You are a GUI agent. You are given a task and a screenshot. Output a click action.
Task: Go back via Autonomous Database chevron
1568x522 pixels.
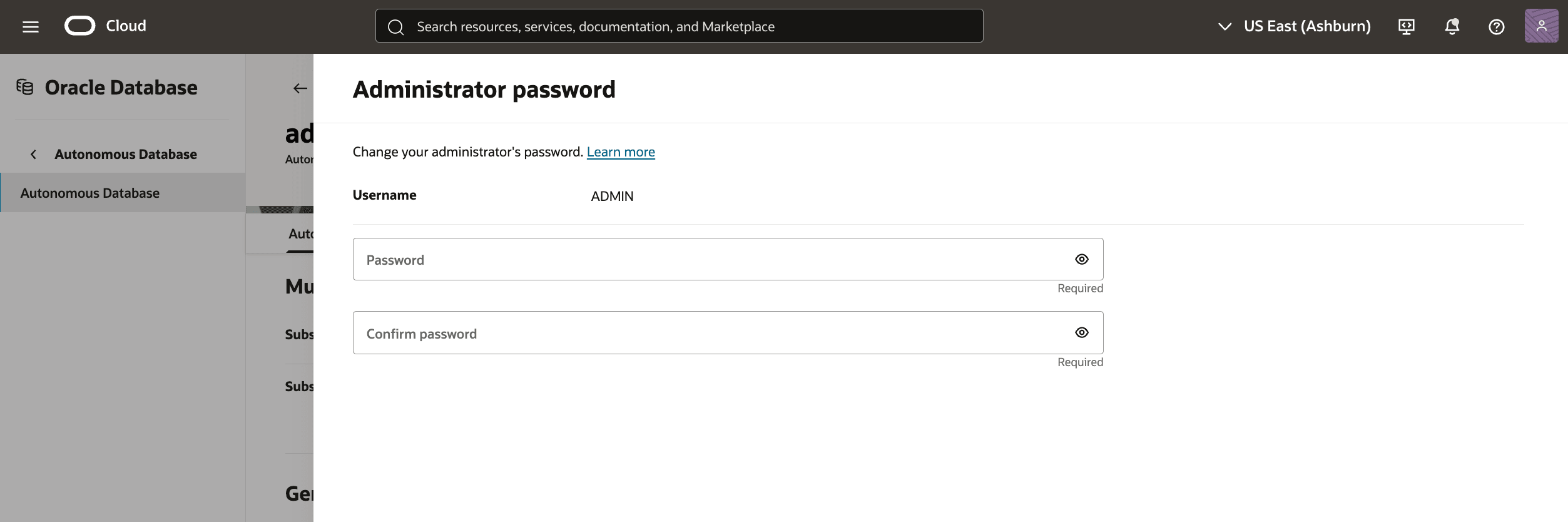(x=34, y=154)
